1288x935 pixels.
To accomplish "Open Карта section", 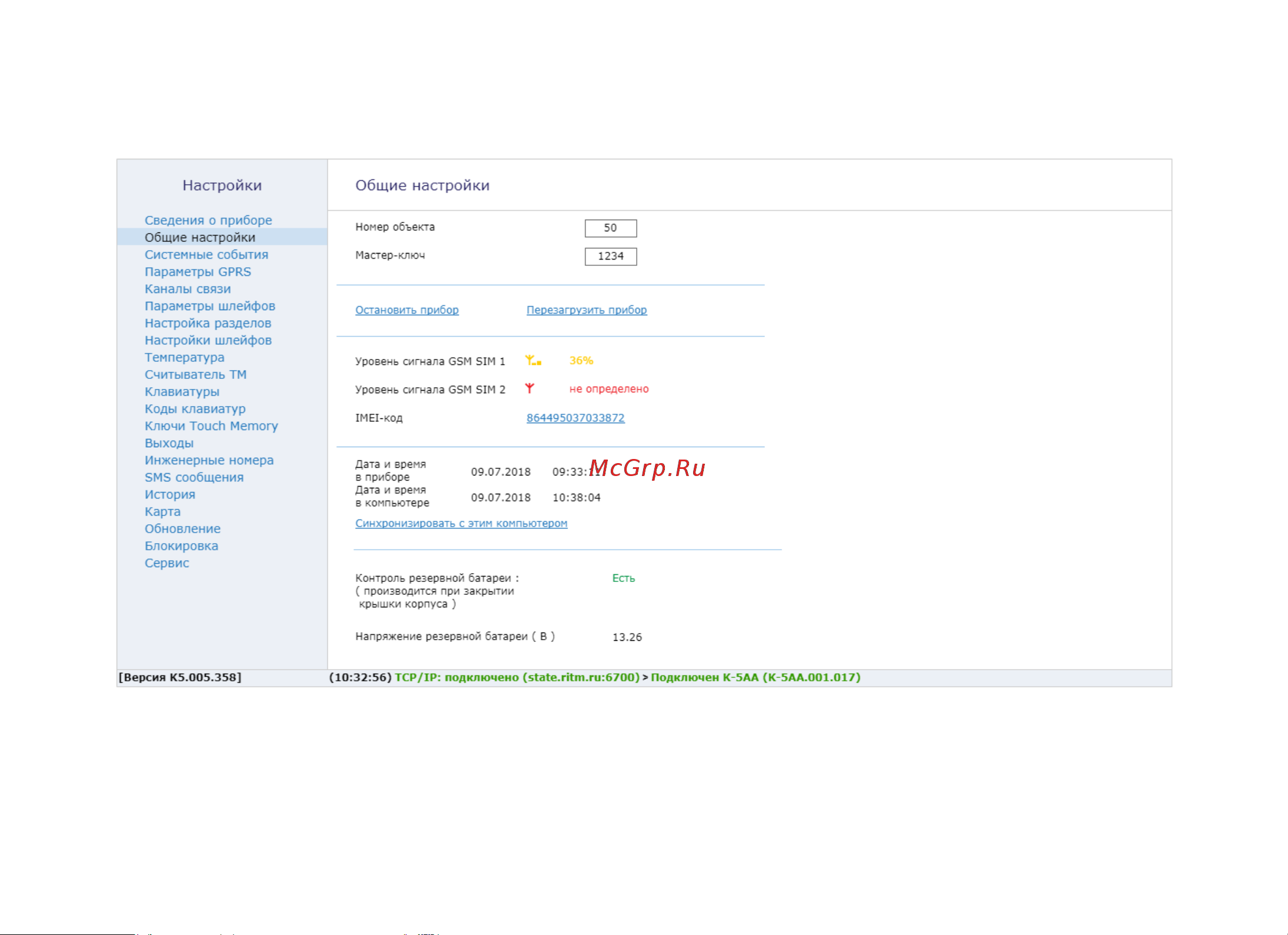I will pos(162,511).
